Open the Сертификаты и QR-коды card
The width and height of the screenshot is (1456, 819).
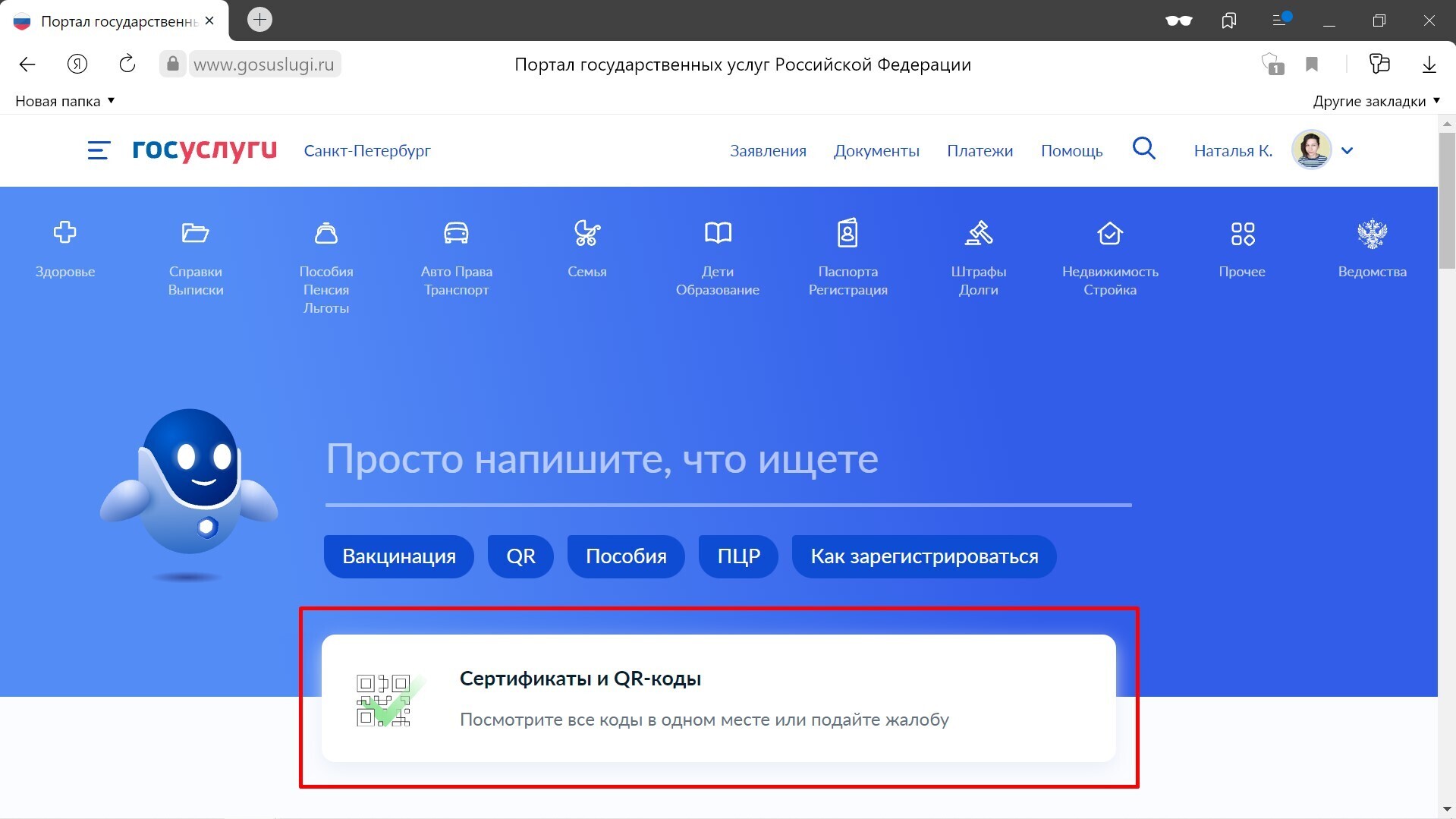click(718, 698)
